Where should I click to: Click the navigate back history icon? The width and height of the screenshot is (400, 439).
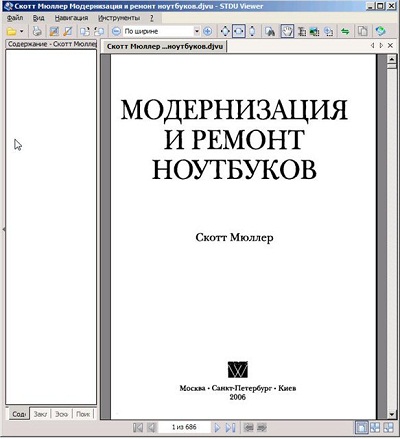pos(248,428)
